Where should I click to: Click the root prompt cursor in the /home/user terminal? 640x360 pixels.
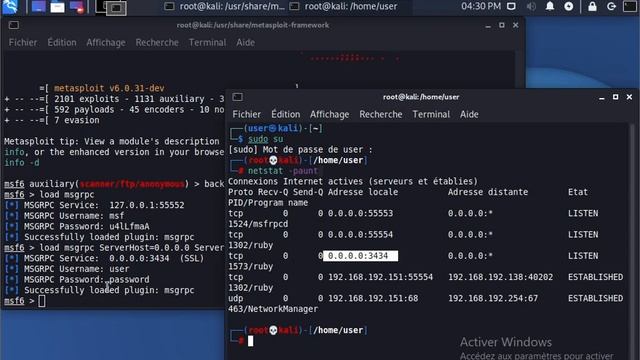(x=251, y=341)
